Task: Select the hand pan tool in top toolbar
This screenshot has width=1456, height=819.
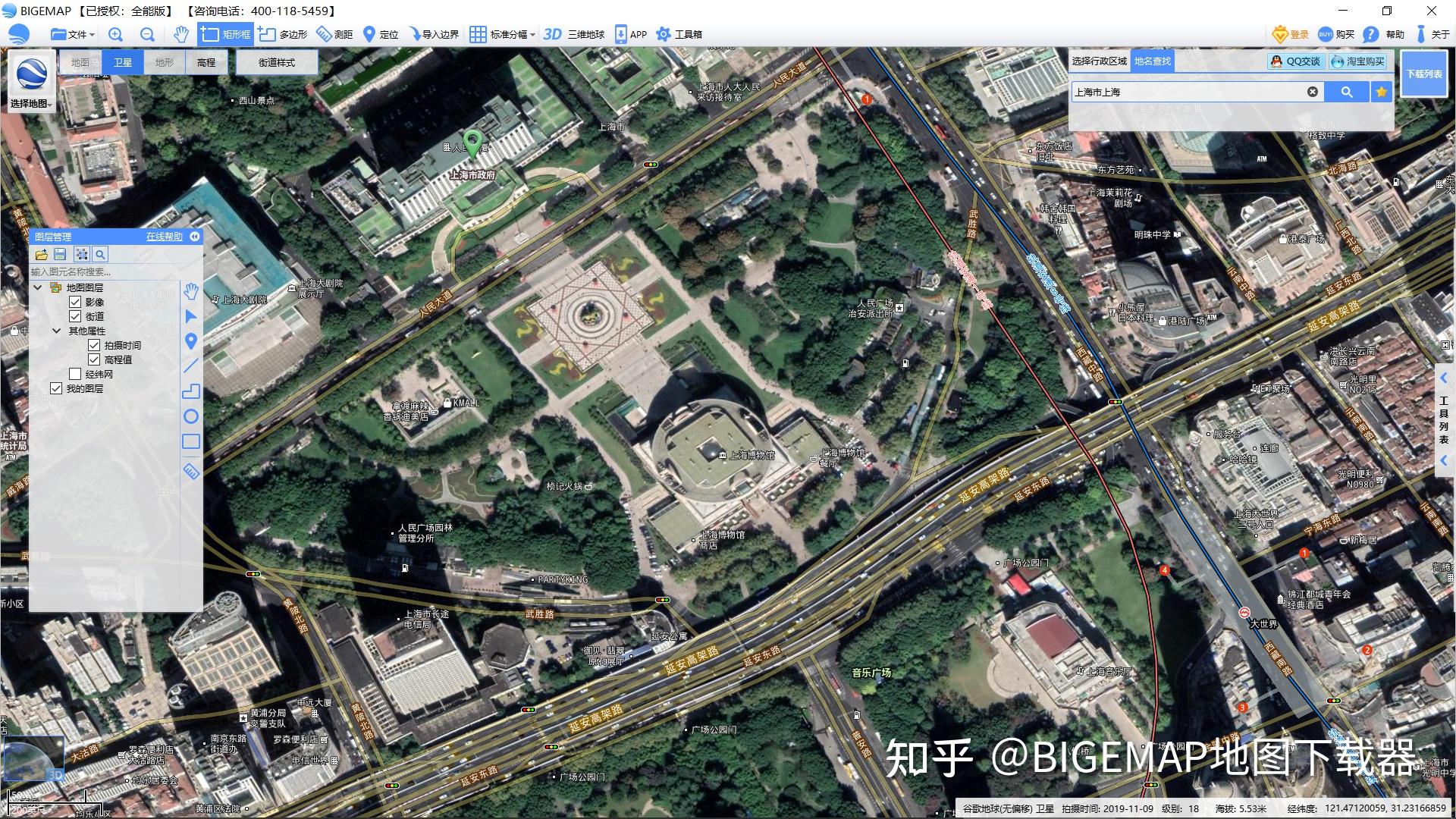Action: [180, 34]
